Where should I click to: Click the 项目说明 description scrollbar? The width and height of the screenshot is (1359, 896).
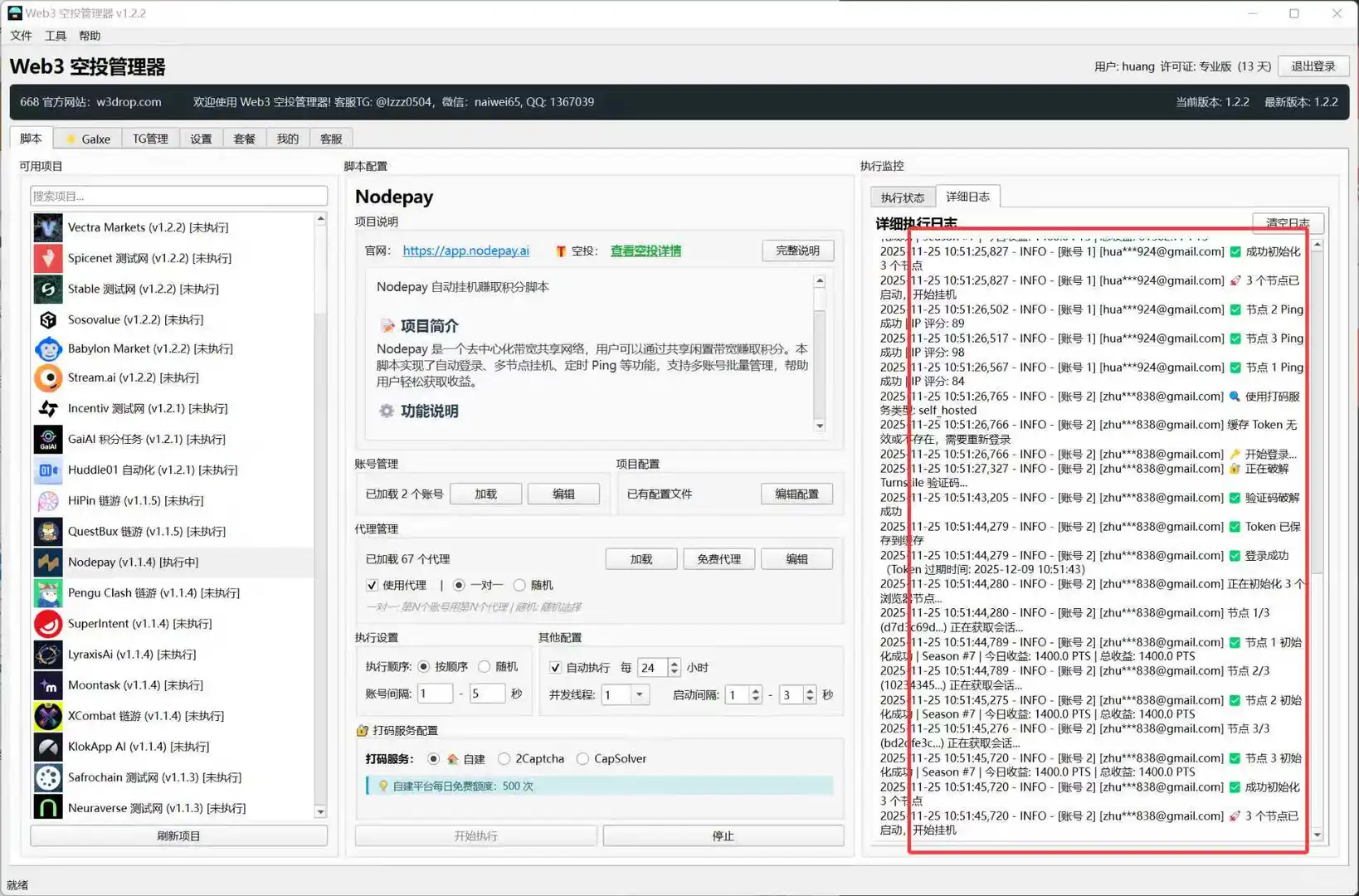pyautogui.click(x=820, y=353)
